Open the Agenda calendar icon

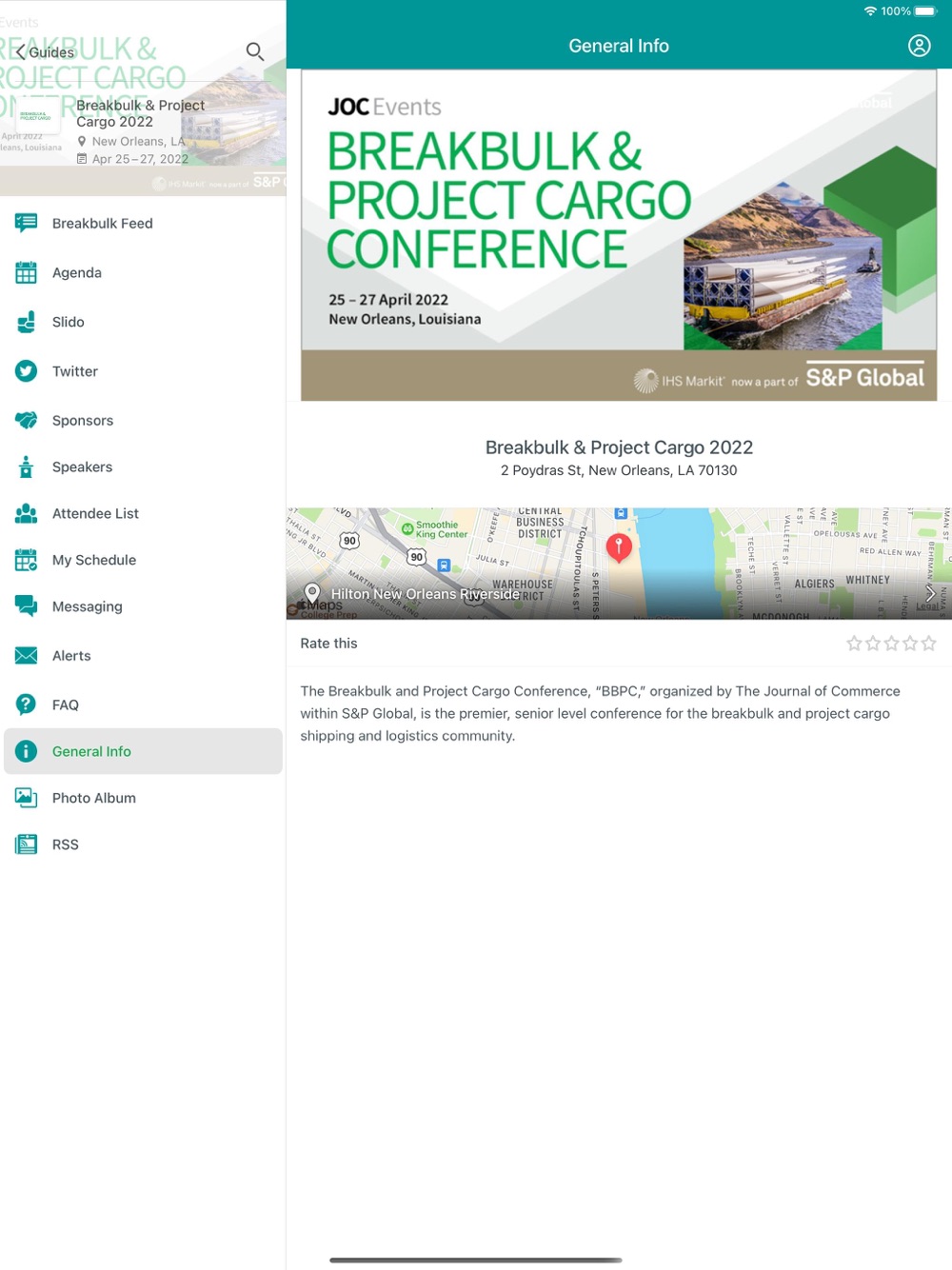tap(26, 273)
